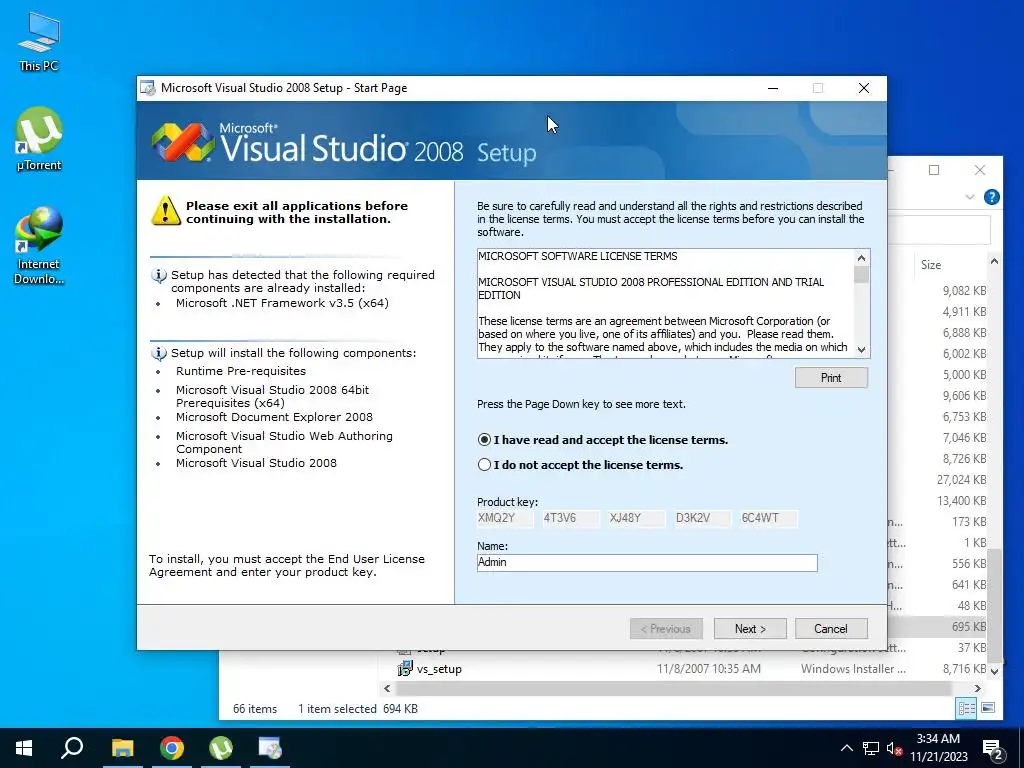Image resolution: width=1024 pixels, height=768 pixels.
Task: Click Microsoft Visual Studio 2008 component text
Action: tap(256, 463)
